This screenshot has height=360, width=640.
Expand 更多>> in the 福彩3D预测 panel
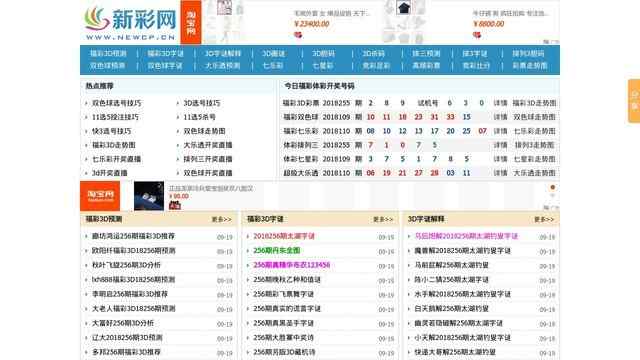[222, 220]
